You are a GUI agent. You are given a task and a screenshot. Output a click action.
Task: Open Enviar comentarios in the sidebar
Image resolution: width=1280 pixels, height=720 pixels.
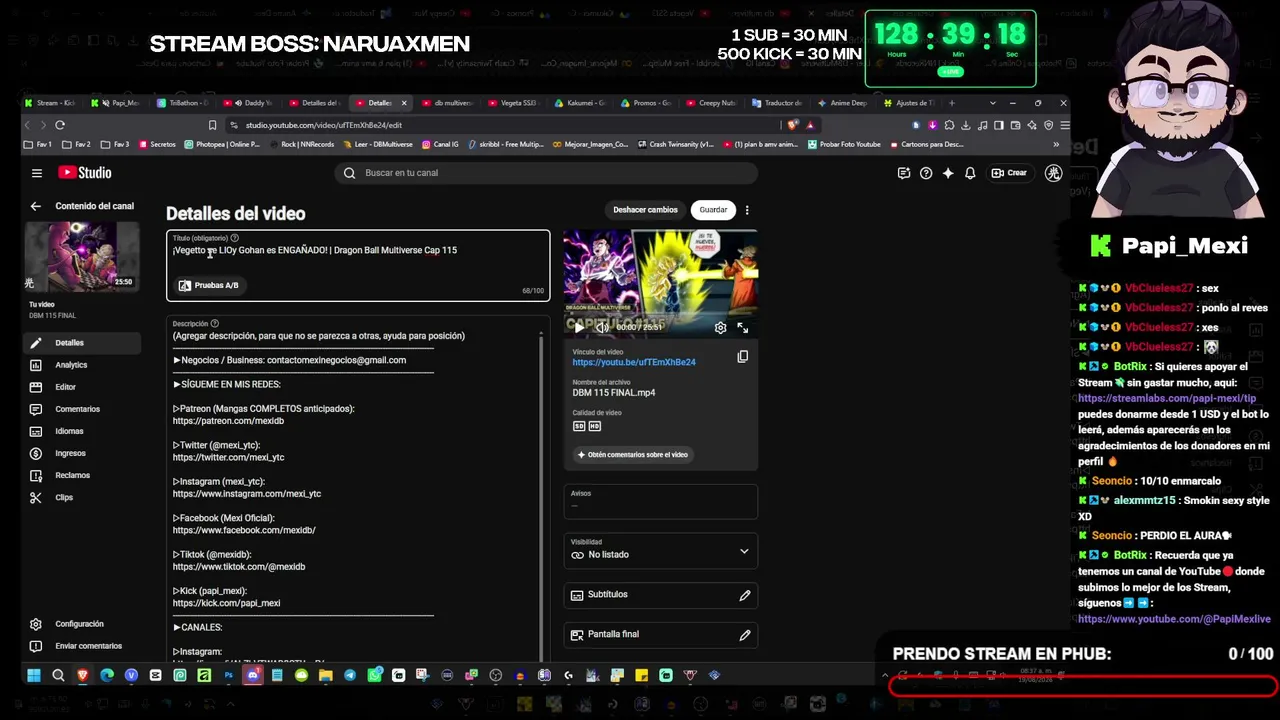(83, 646)
